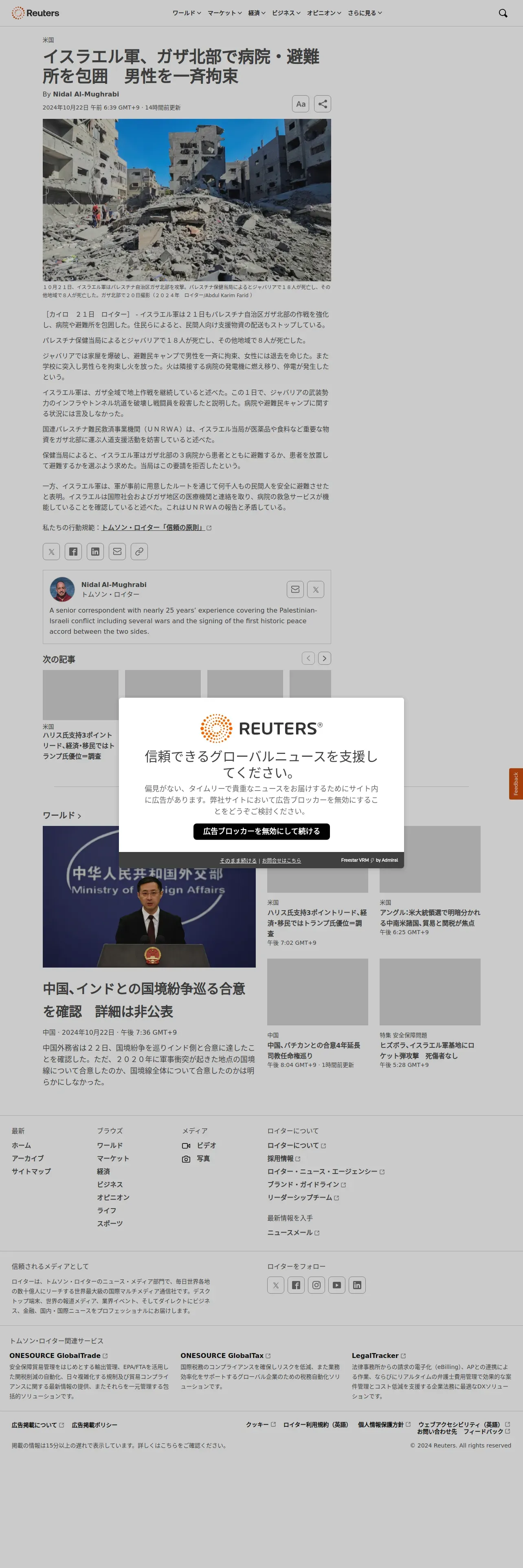523x1568 pixels.
Task: Click お問合せはこちら link in popup
Action: (x=281, y=860)
